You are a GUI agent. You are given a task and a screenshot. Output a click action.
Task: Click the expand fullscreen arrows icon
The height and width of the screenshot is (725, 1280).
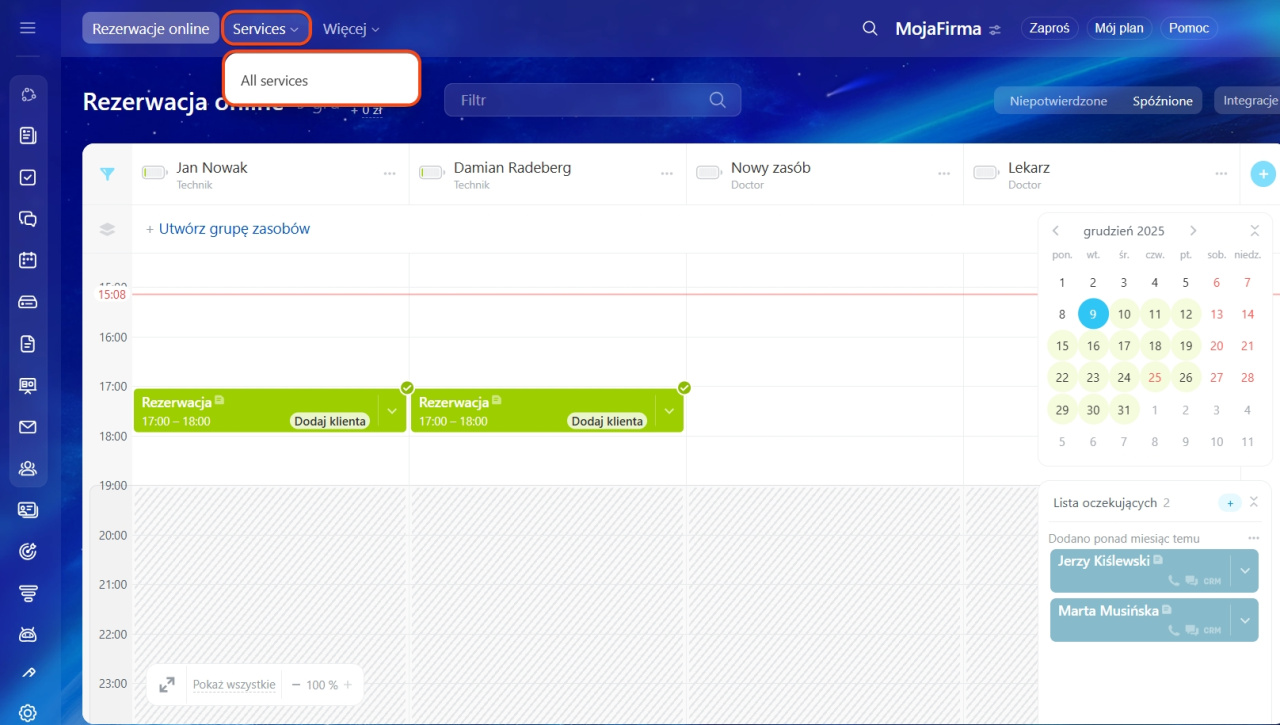pos(167,685)
